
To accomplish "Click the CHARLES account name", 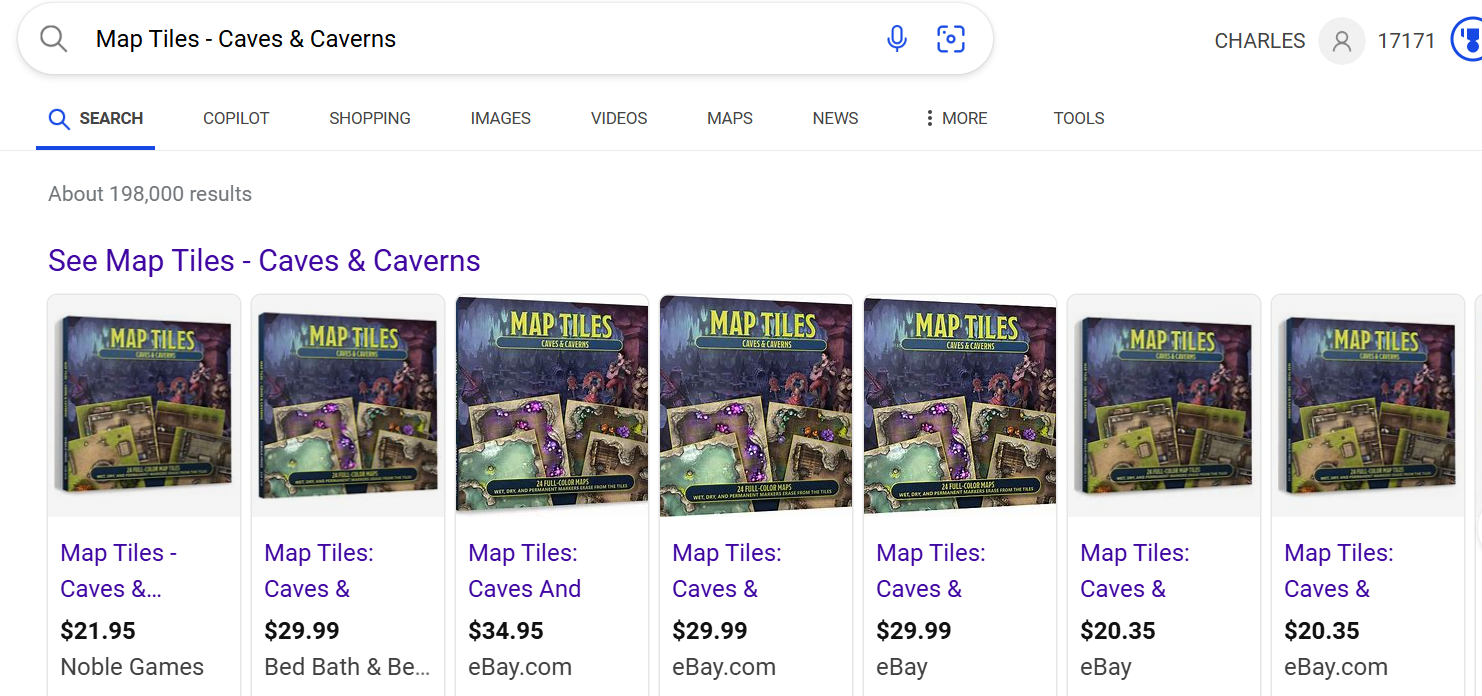I will (x=1259, y=41).
